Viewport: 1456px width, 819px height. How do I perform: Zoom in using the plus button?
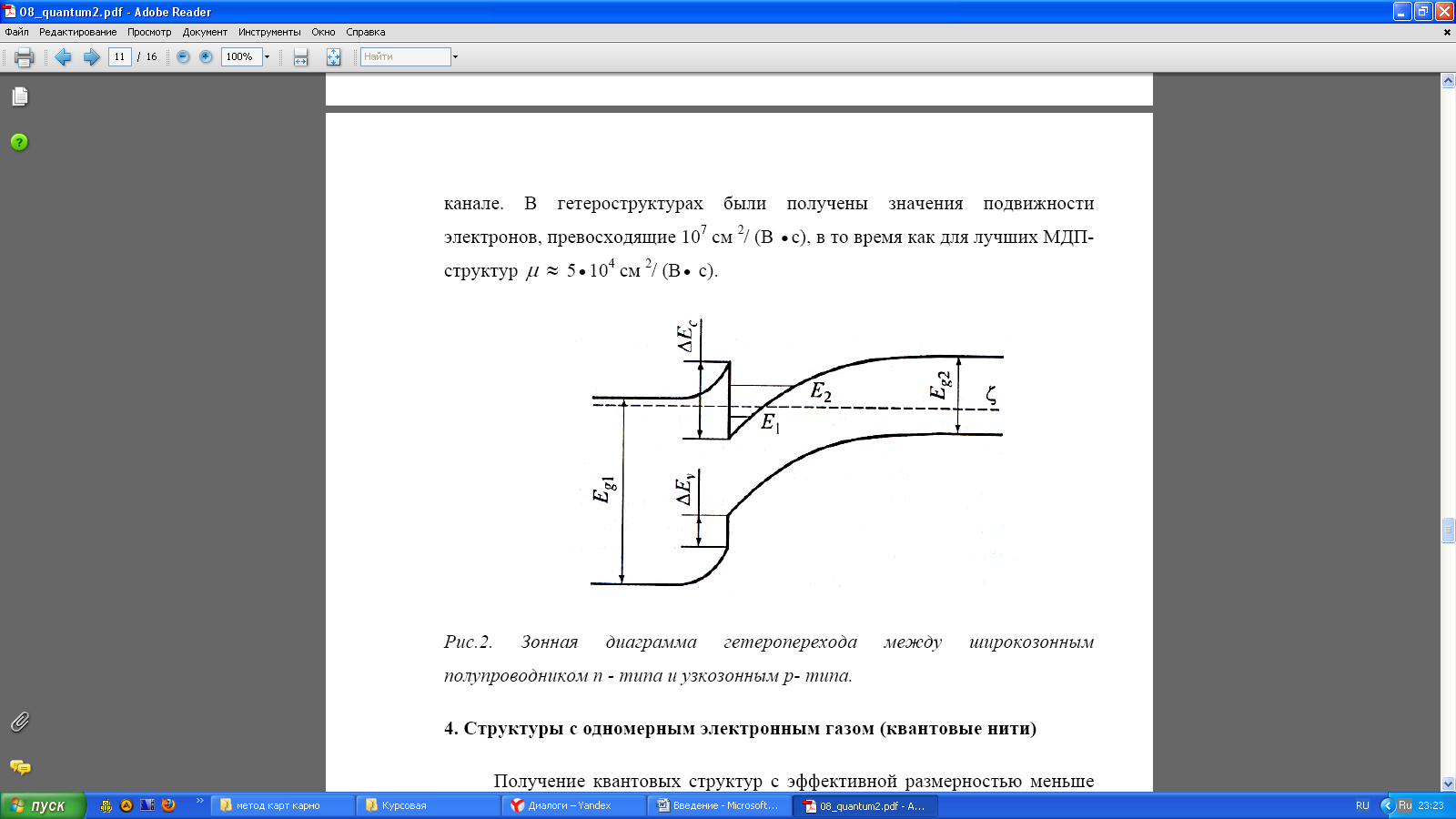[206, 56]
